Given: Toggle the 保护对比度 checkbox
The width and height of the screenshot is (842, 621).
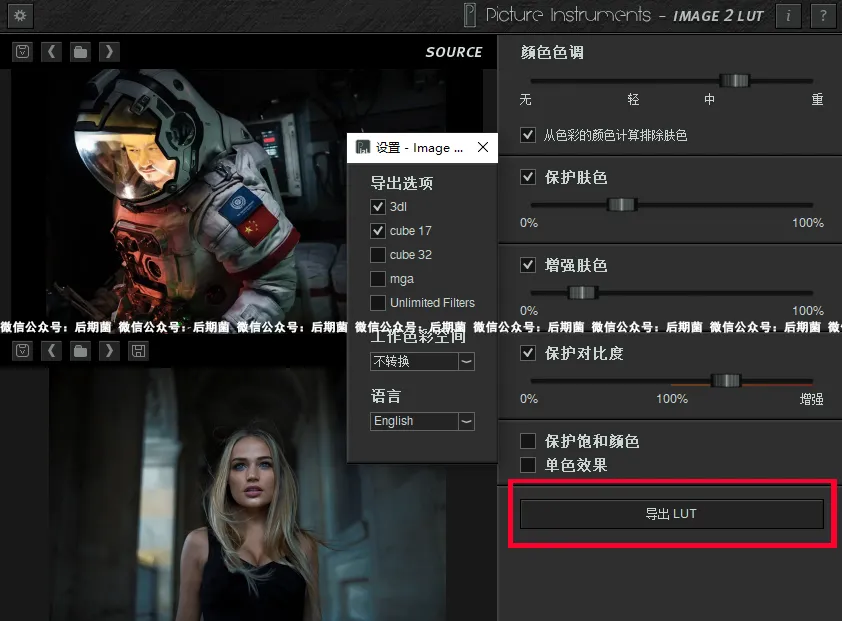Looking at the screenshot, I should pos(528,353).
